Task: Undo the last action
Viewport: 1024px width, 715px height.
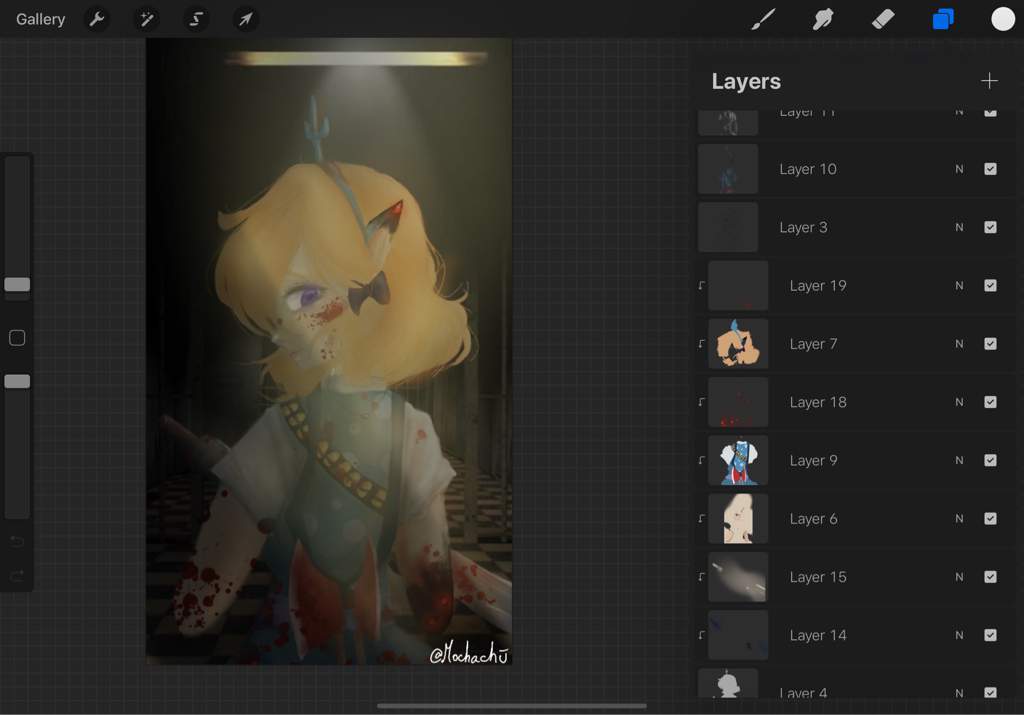Action: pyautogui.click(x=17, y=541)
